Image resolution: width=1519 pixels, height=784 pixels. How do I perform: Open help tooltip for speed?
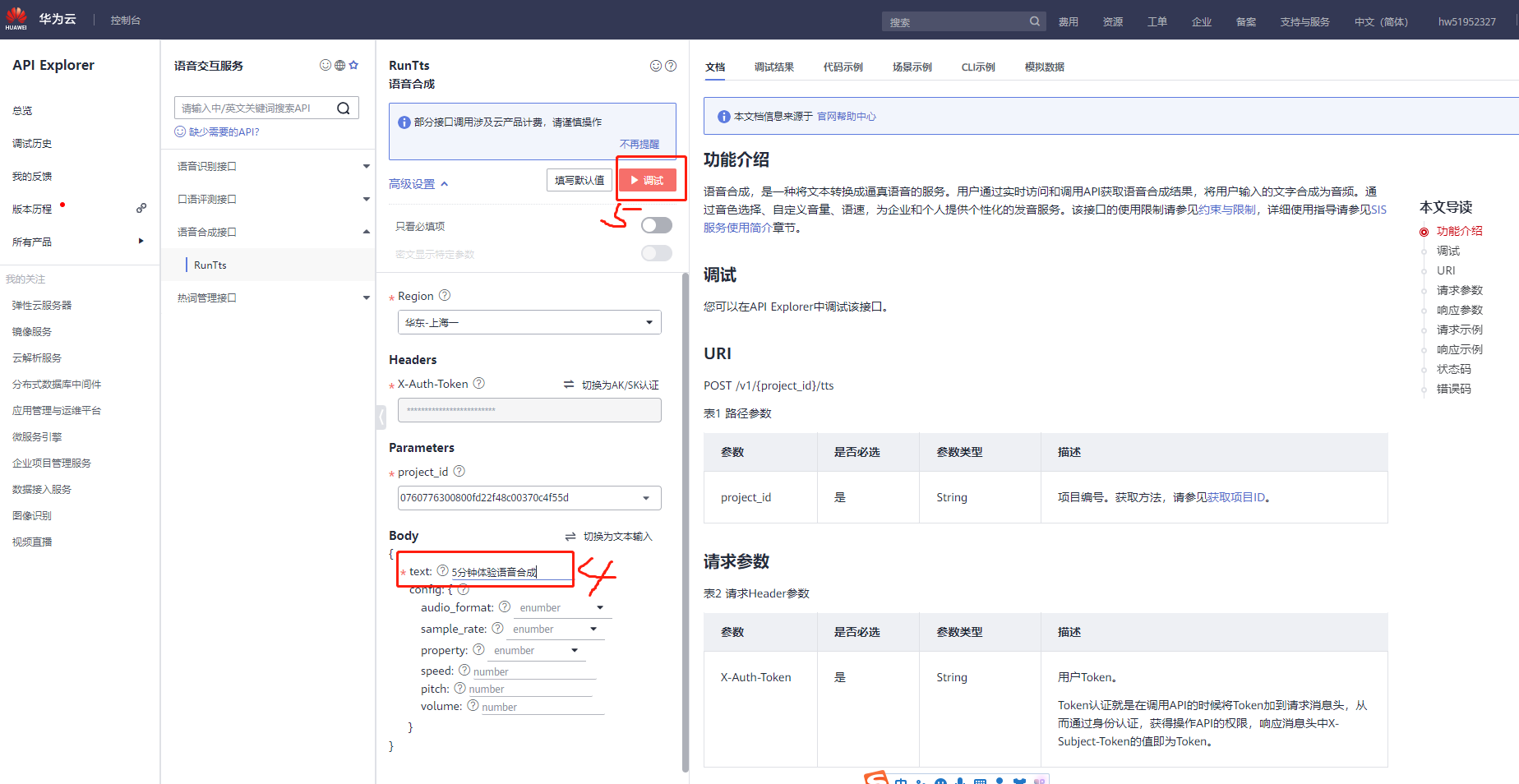coord(464,671)
